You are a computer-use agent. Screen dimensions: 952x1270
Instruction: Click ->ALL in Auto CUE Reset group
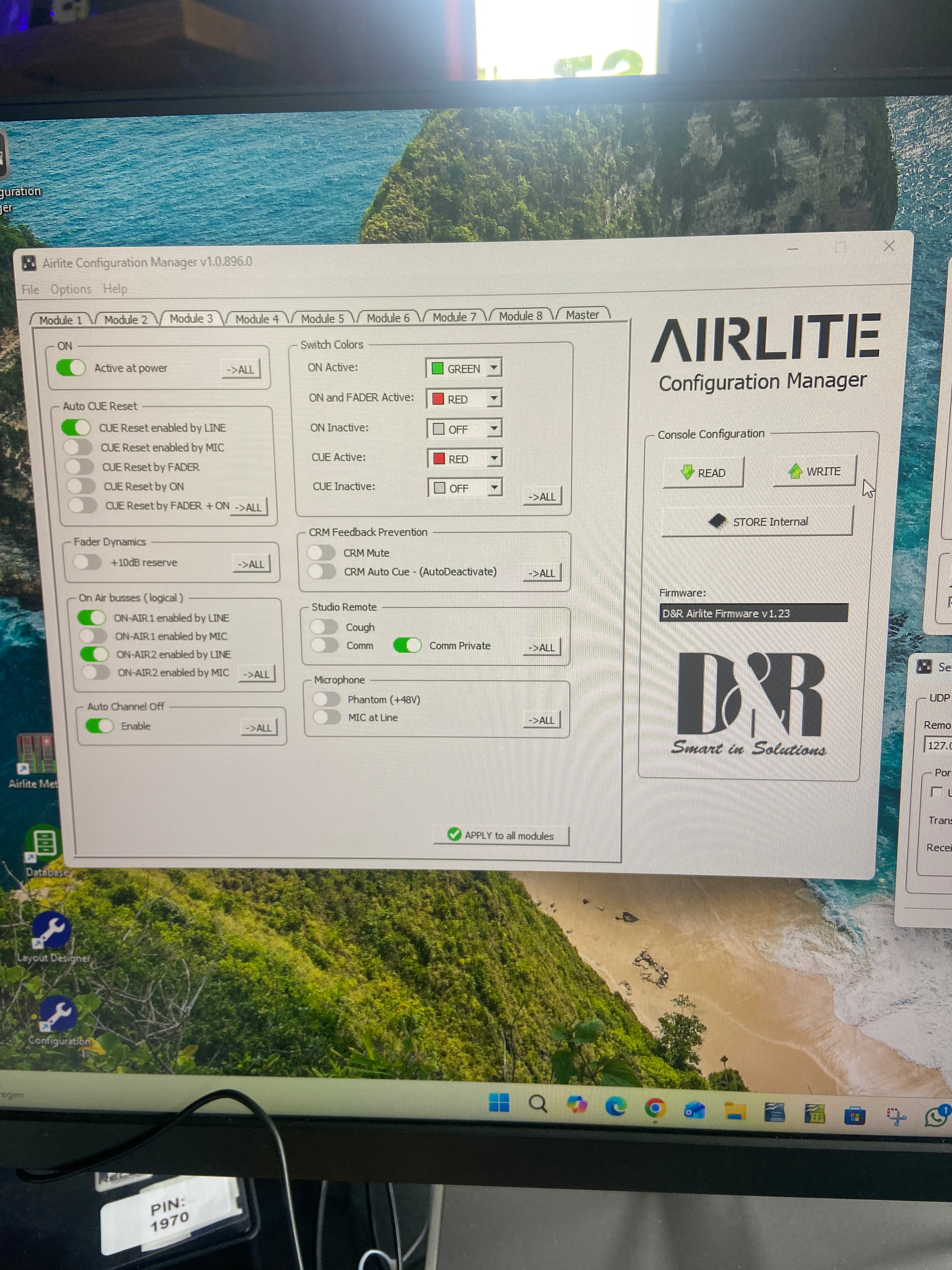click(x=248, y=507)
